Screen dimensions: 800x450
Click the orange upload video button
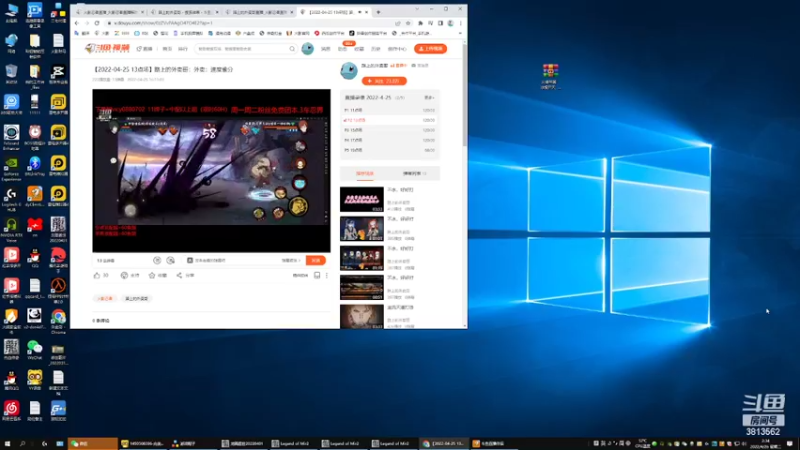431,49
